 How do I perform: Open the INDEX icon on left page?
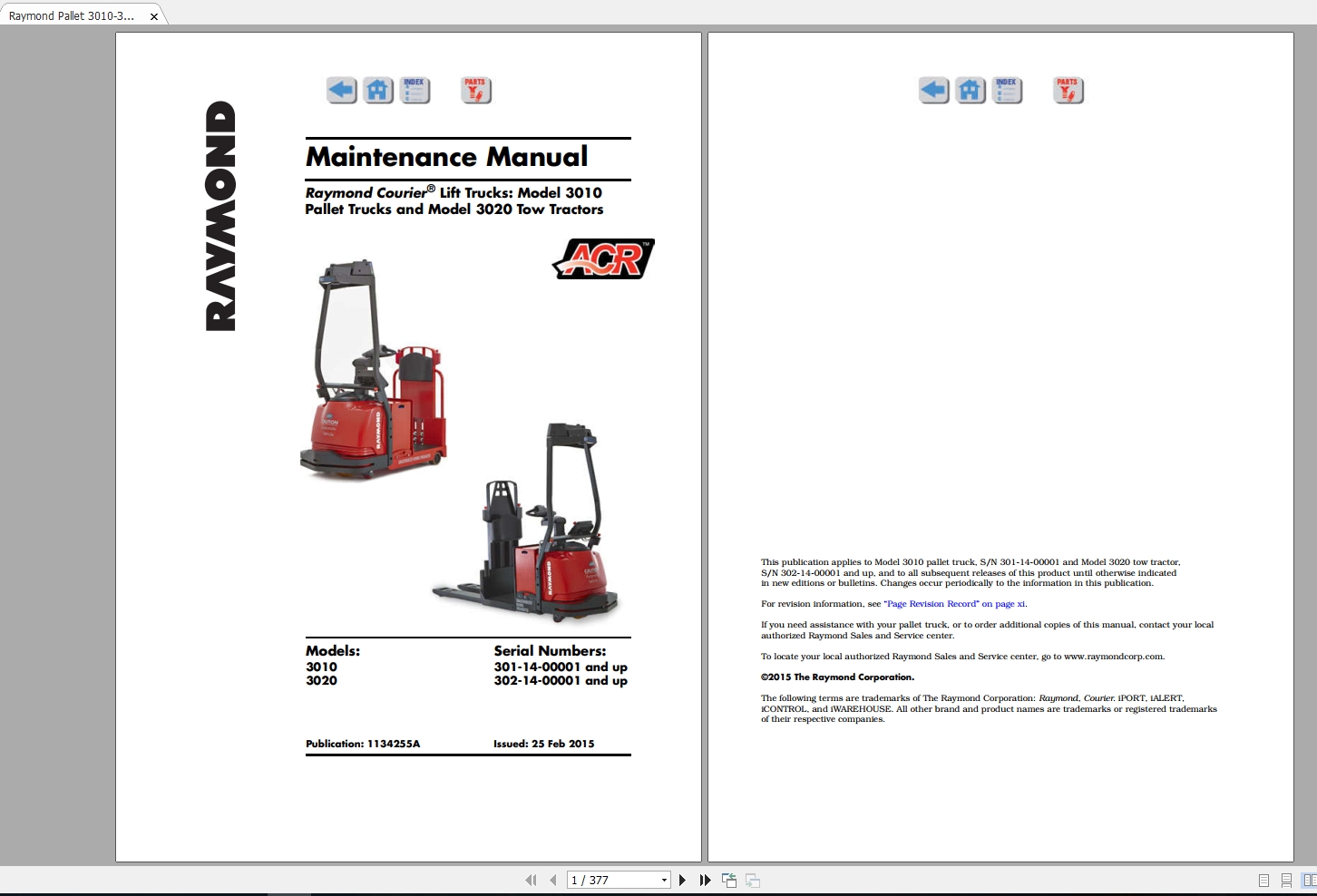pos(415,90)
